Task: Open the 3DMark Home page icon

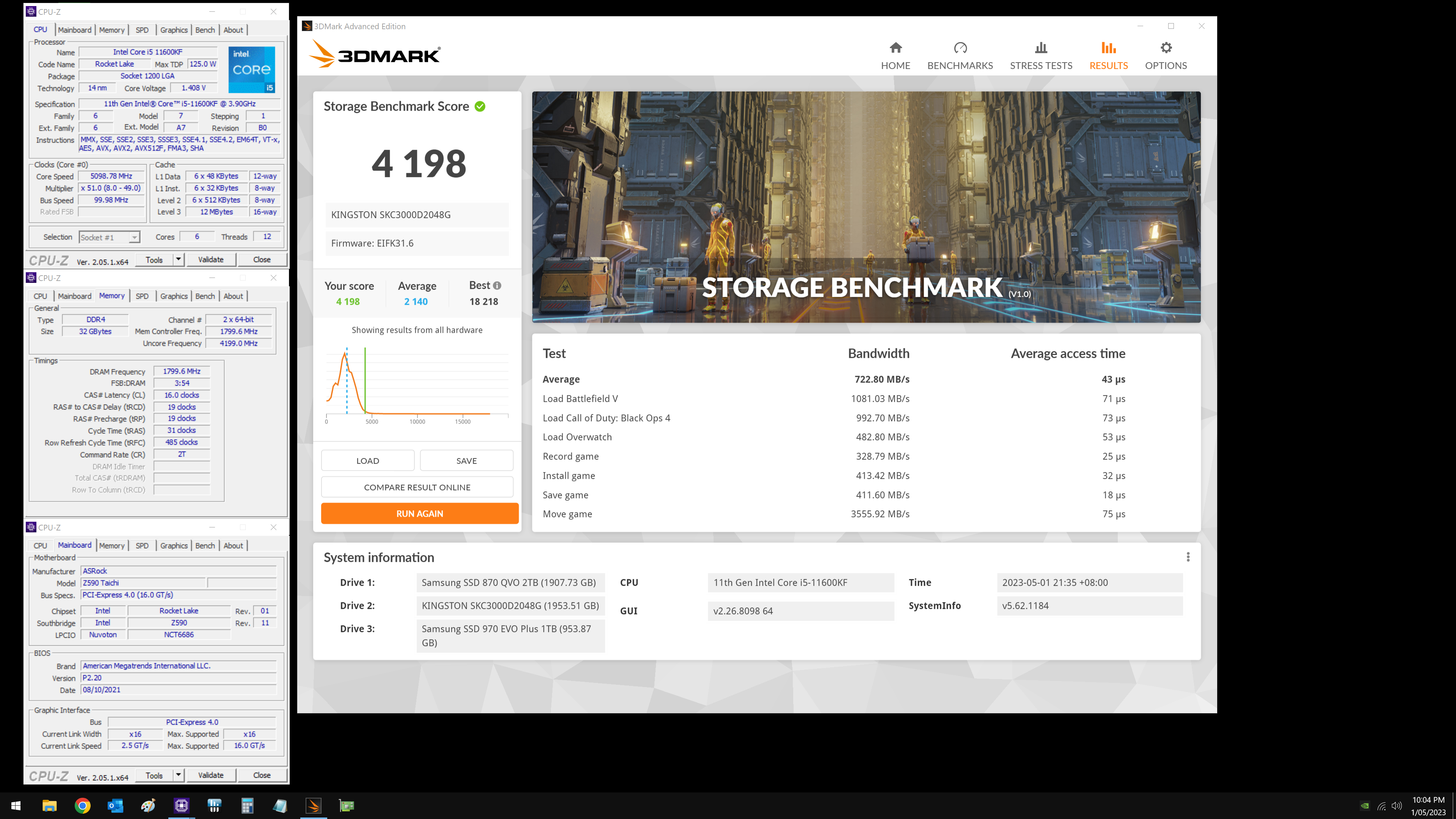Action: point(895,48)
